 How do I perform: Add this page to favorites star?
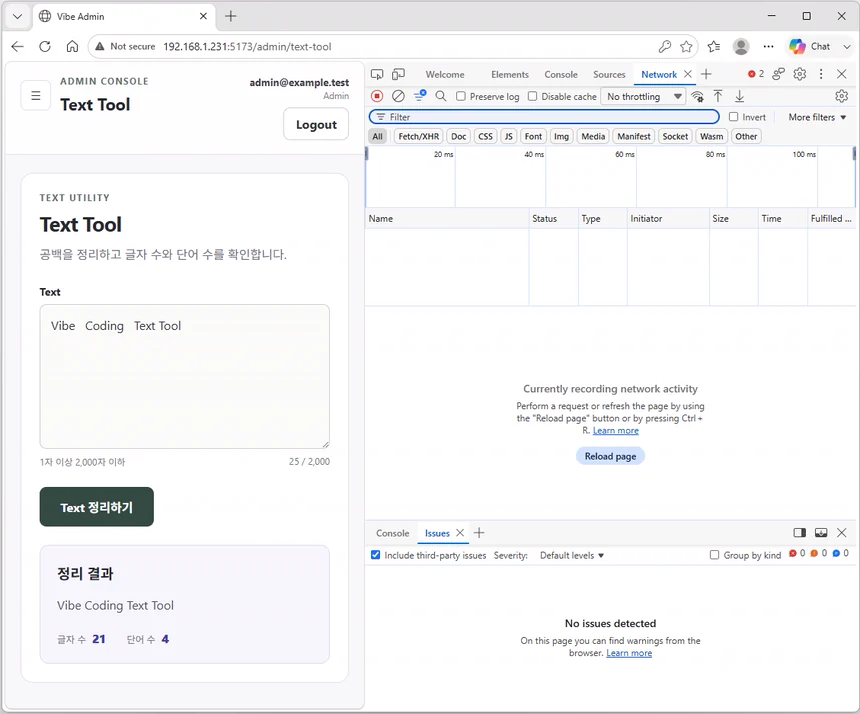(686, 47)
